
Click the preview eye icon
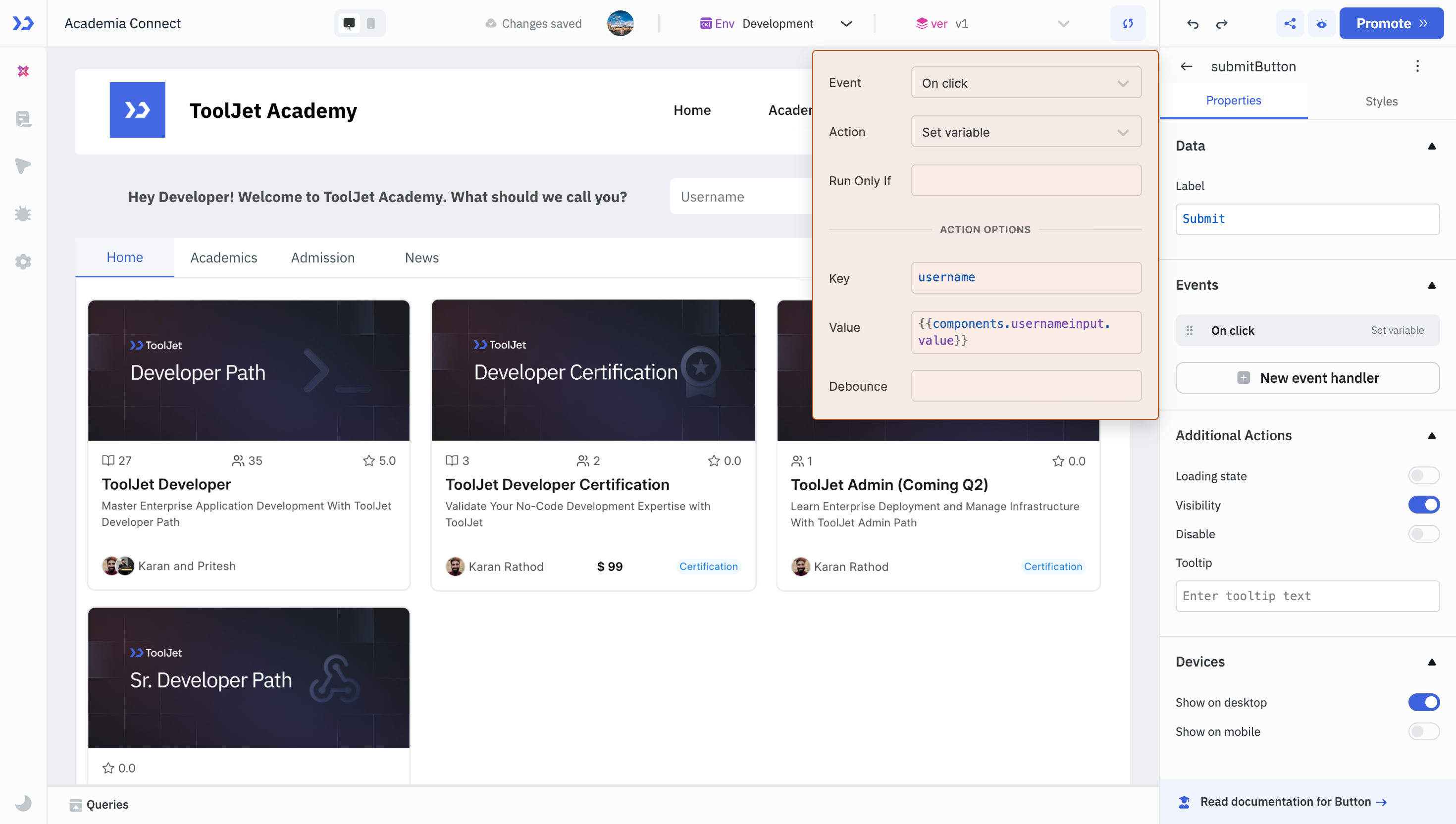[1321, 24]
